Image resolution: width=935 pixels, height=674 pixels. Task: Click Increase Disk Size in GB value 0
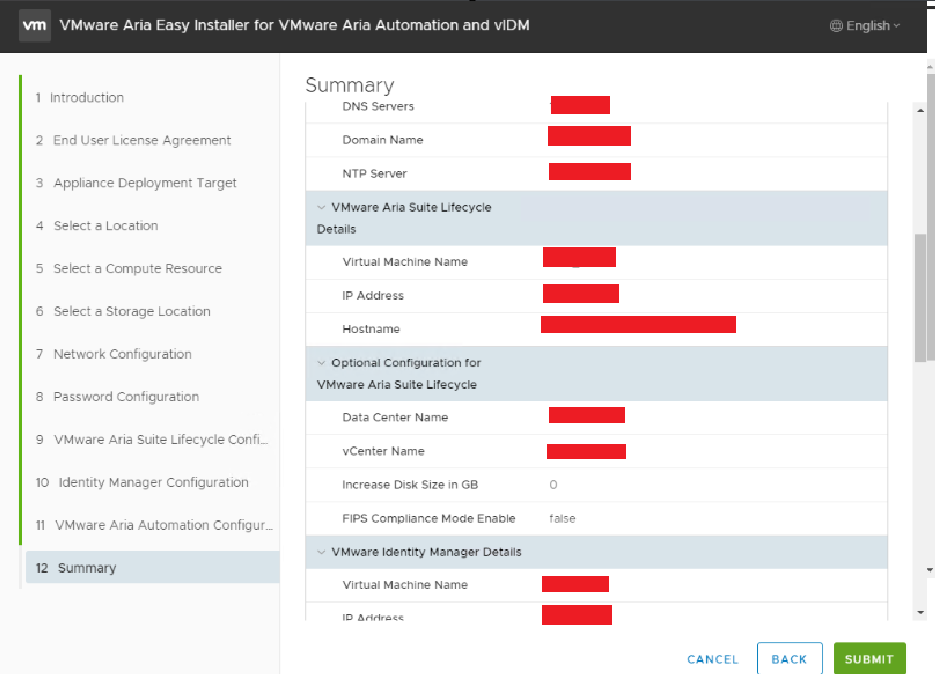tap(553, 484)
